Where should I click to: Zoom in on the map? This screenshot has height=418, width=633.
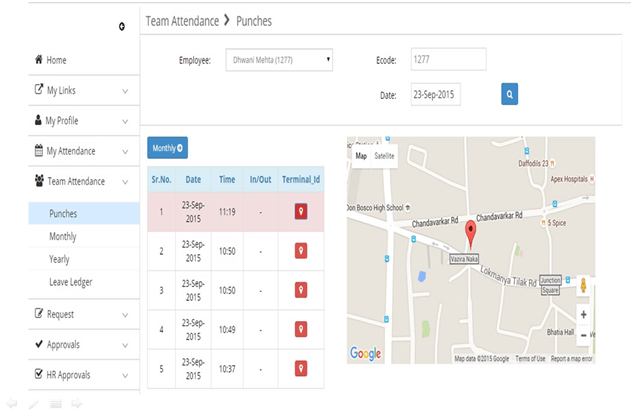point(583,314)
